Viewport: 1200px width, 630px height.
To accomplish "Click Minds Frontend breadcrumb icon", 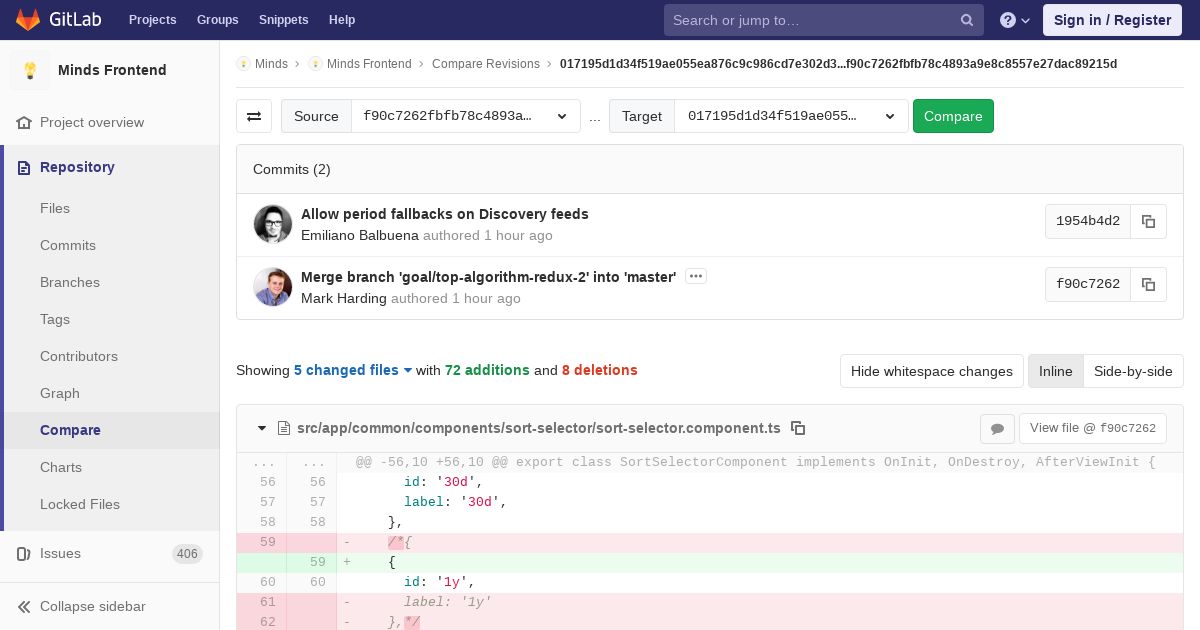I will tap(315, 63).
